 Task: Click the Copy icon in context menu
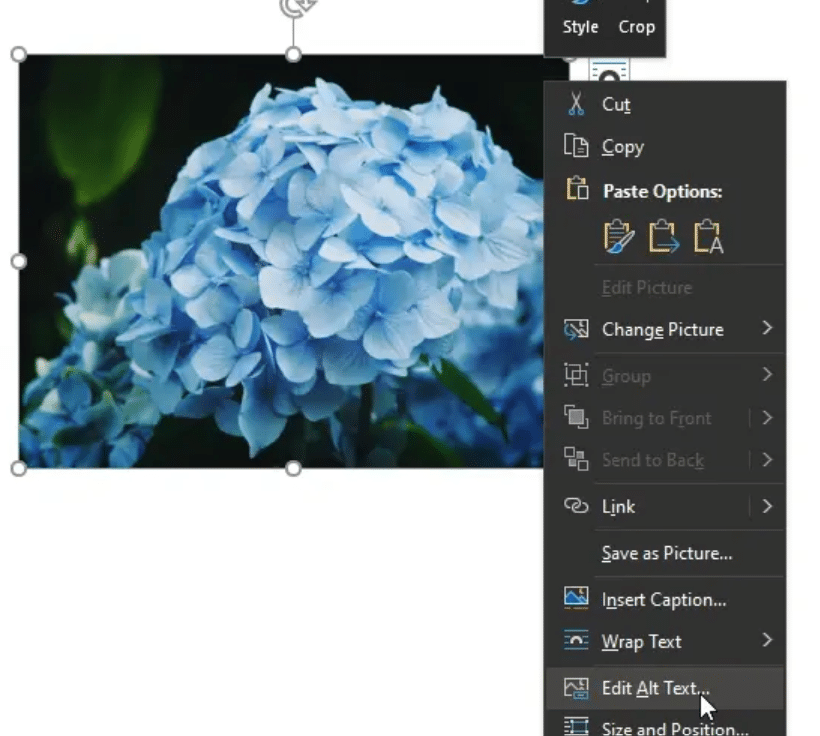pos(576,147)
